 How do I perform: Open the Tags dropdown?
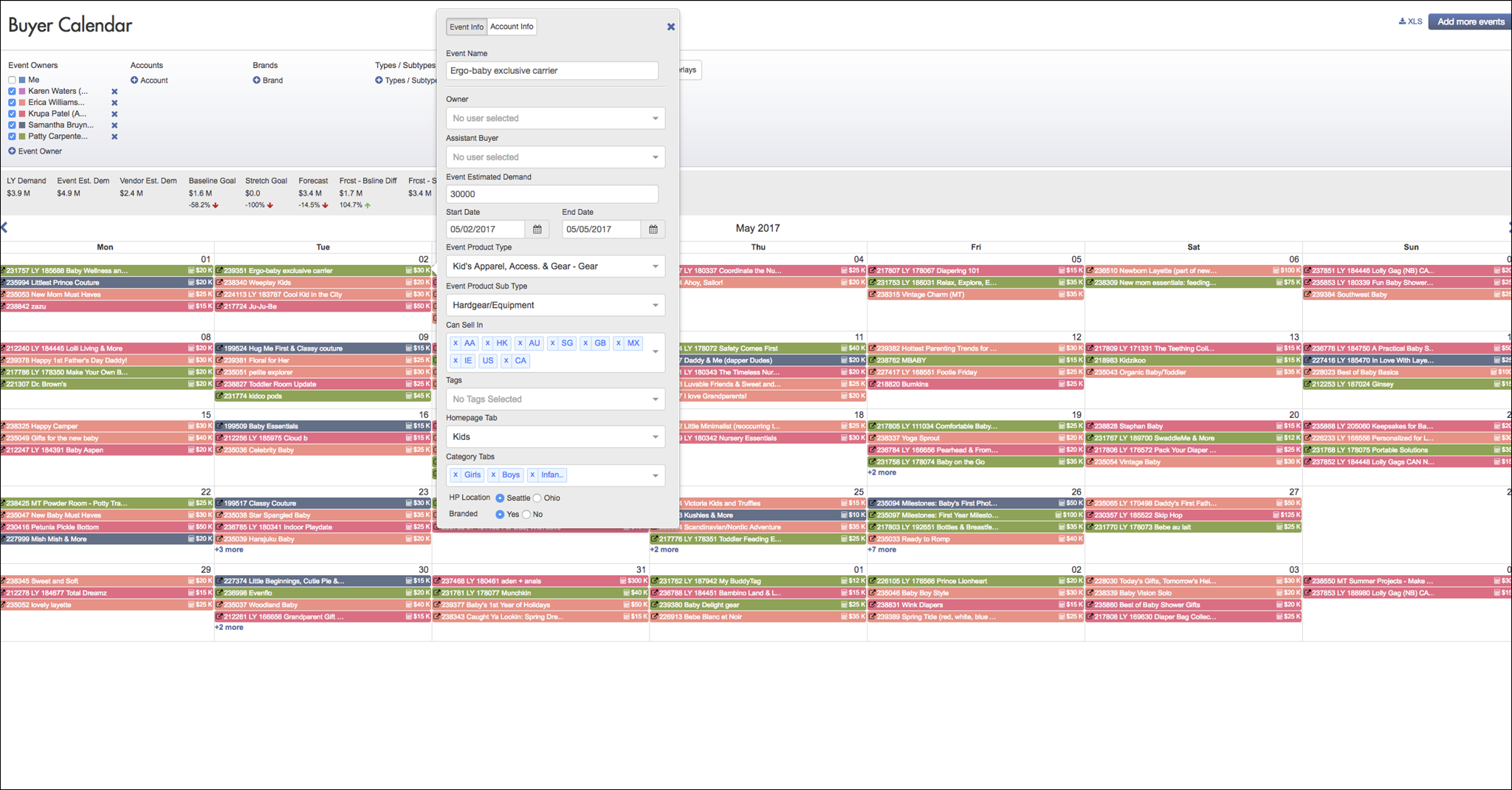pyautogui.click(x=555, y=399)
